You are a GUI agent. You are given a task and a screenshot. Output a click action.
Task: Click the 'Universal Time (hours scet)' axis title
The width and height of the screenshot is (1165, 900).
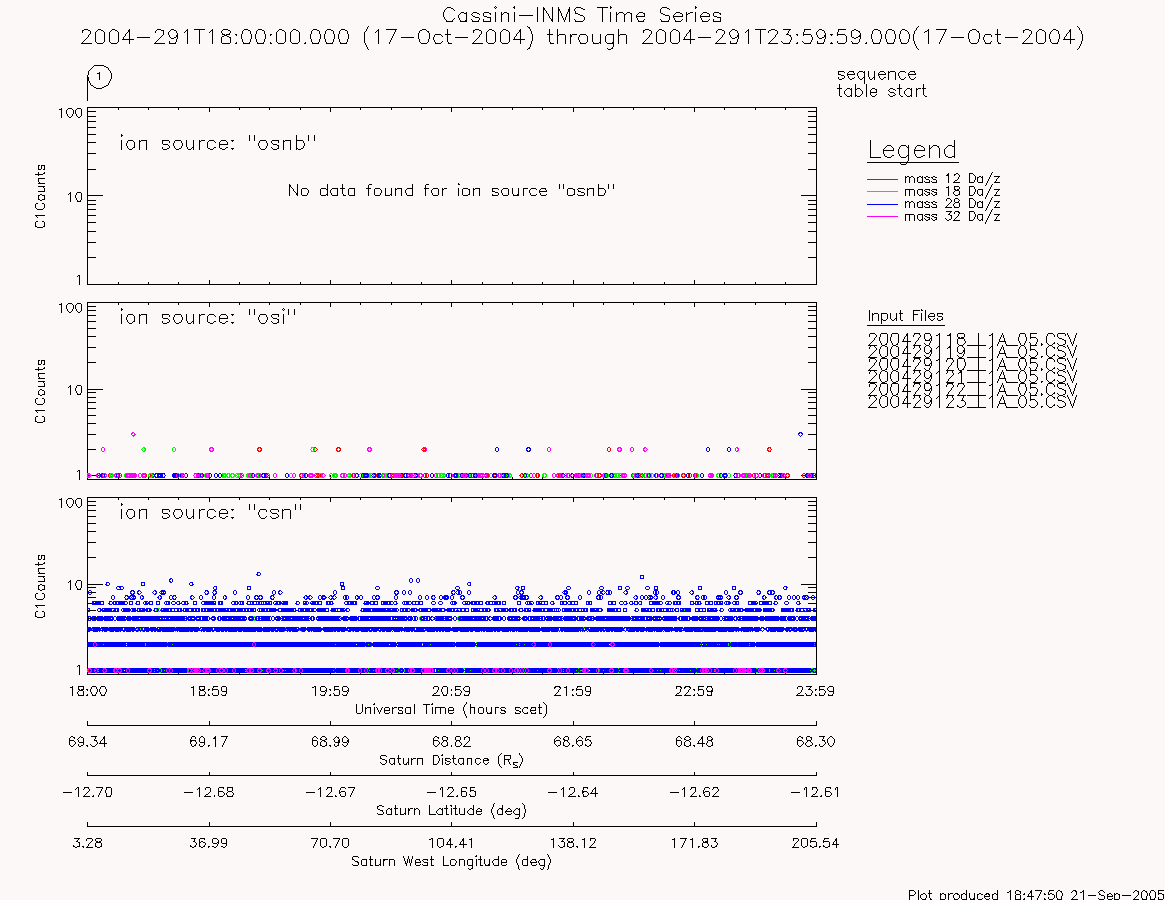click(x=452, y=710)
